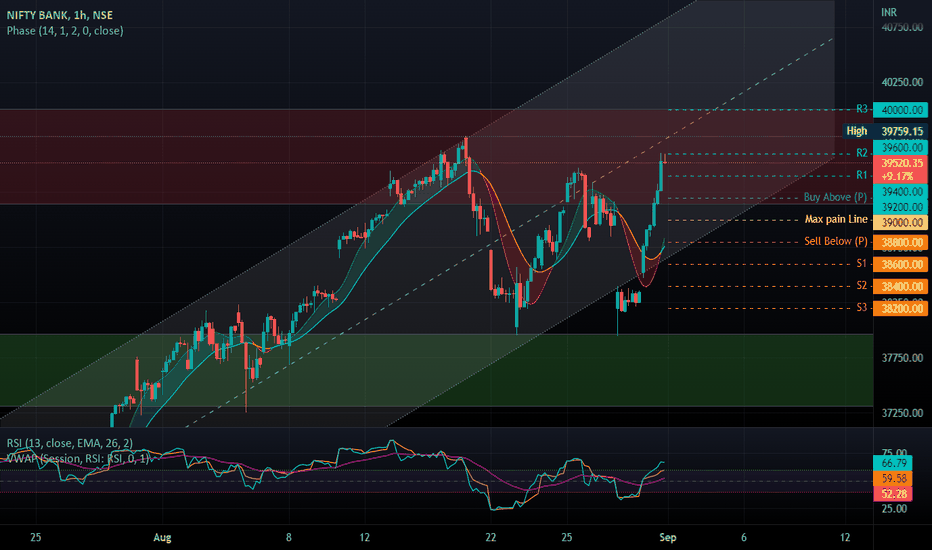This screenshot has width=932, height=550.
Task: Click the INR currency label
Action: pyautogui.click(x=889, y=12)
